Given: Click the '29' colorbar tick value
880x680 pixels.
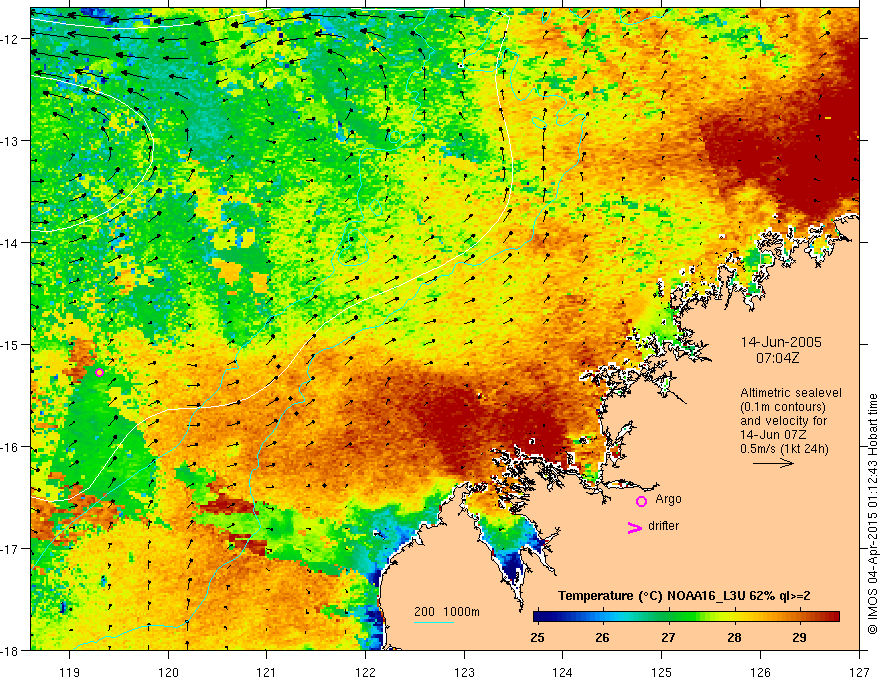Looking at the screenshot, I should [799, 637].
